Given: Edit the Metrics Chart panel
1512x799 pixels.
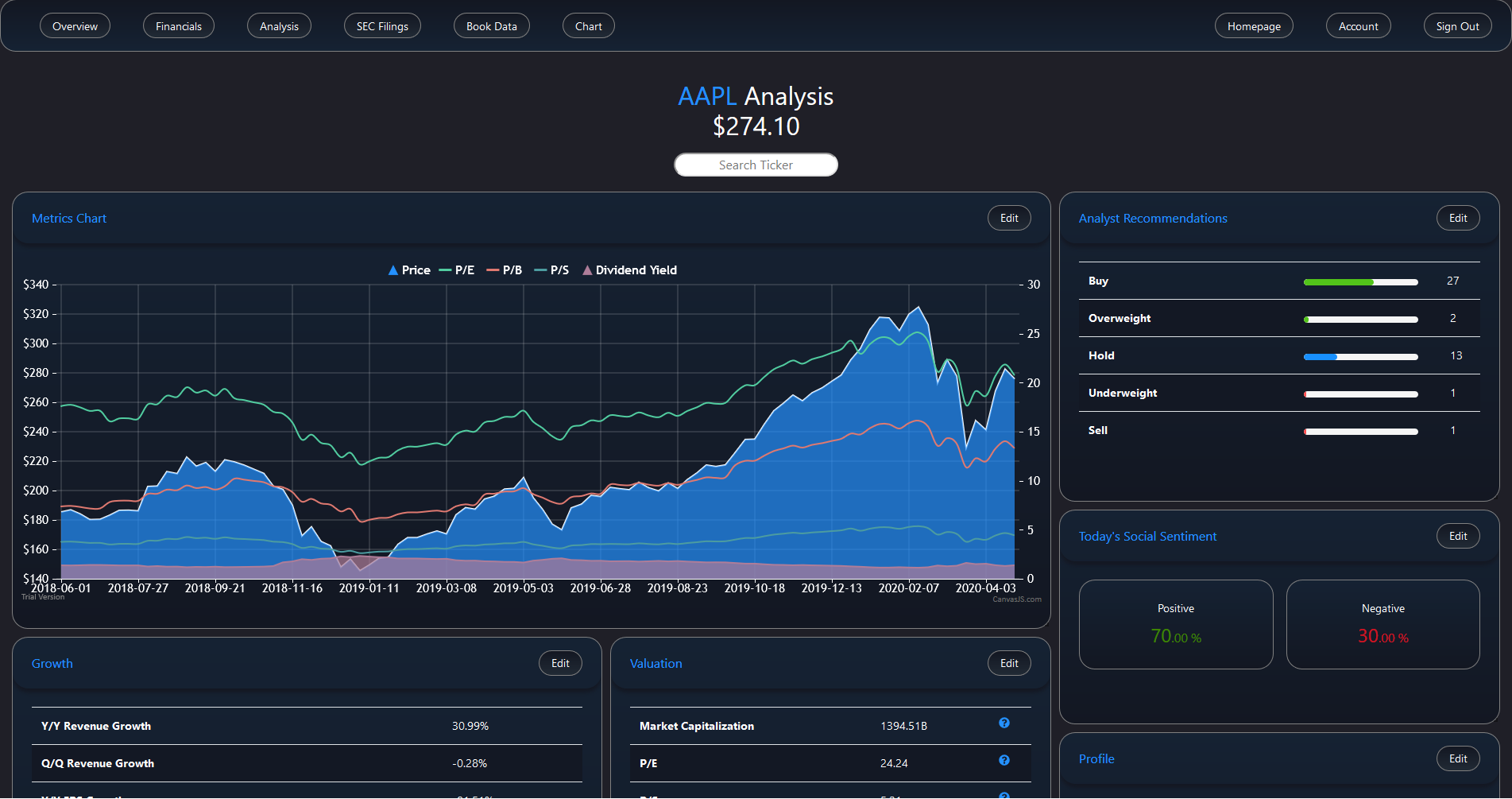Looking at the screenshot, I should tap(1009, 218).
